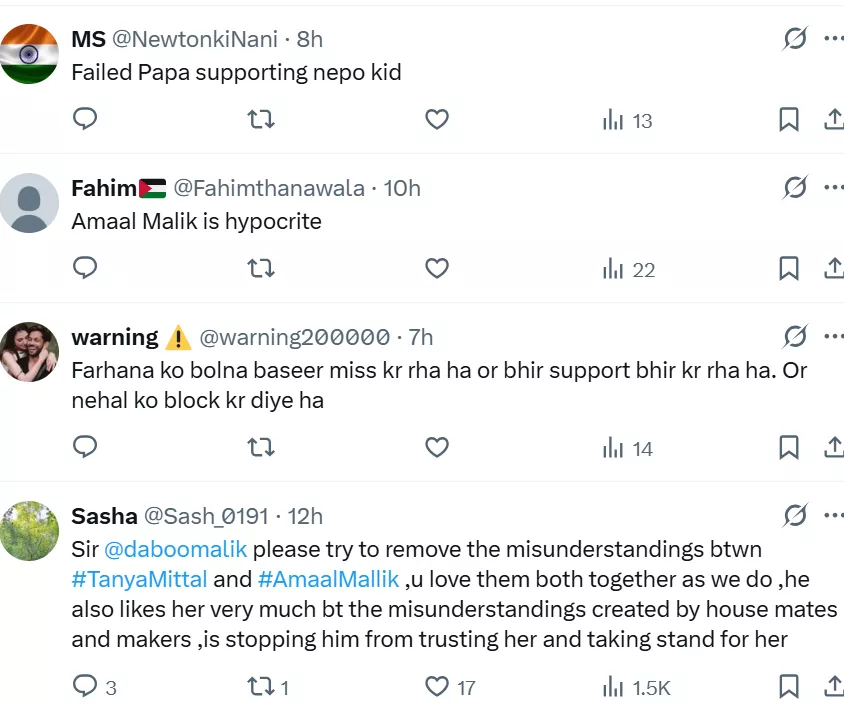Click the #AmaalMallik hashtag
This screenshot has height=710, width=844.
[329, 579]
